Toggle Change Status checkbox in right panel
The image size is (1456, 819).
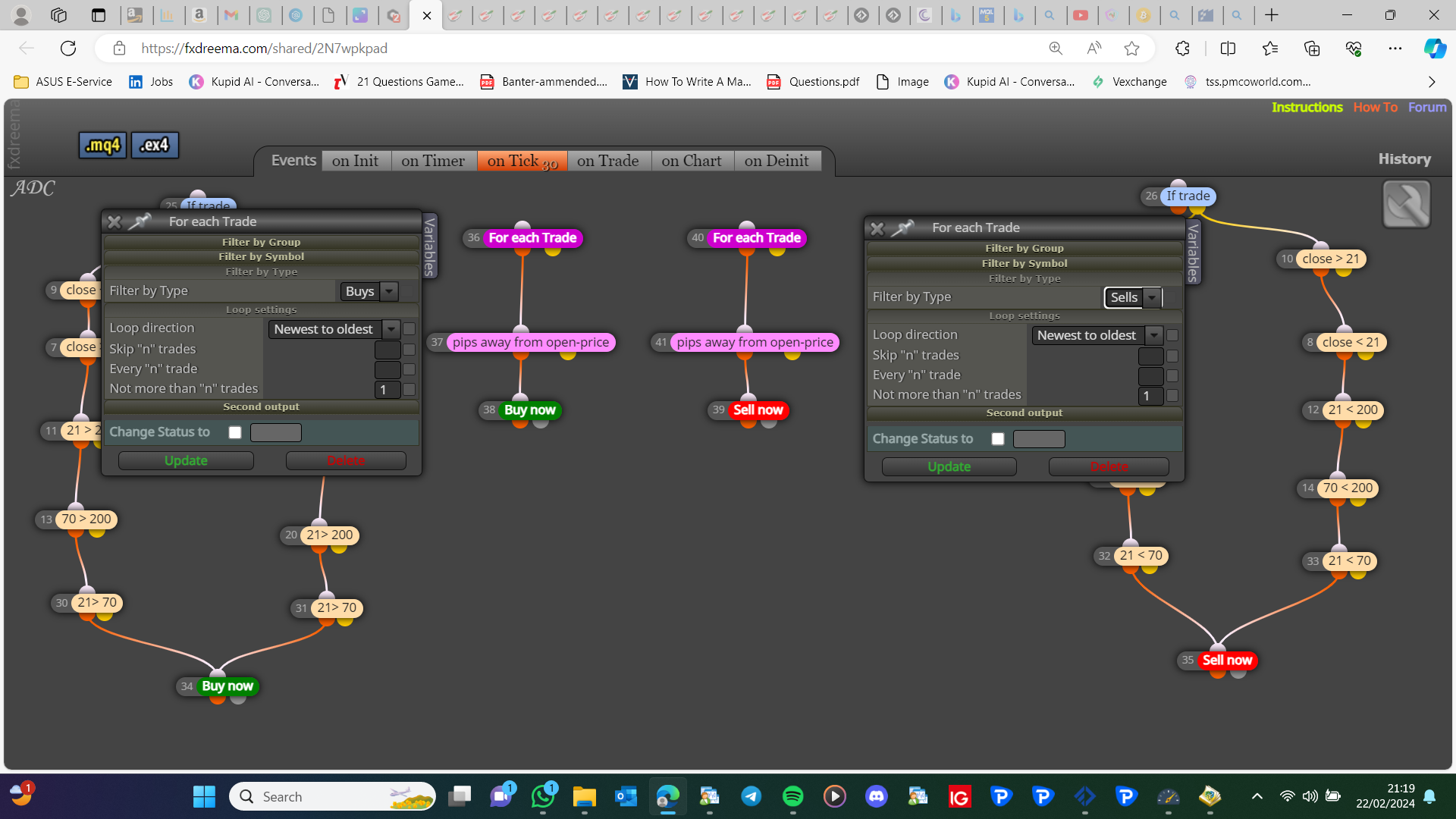[998, 439]
